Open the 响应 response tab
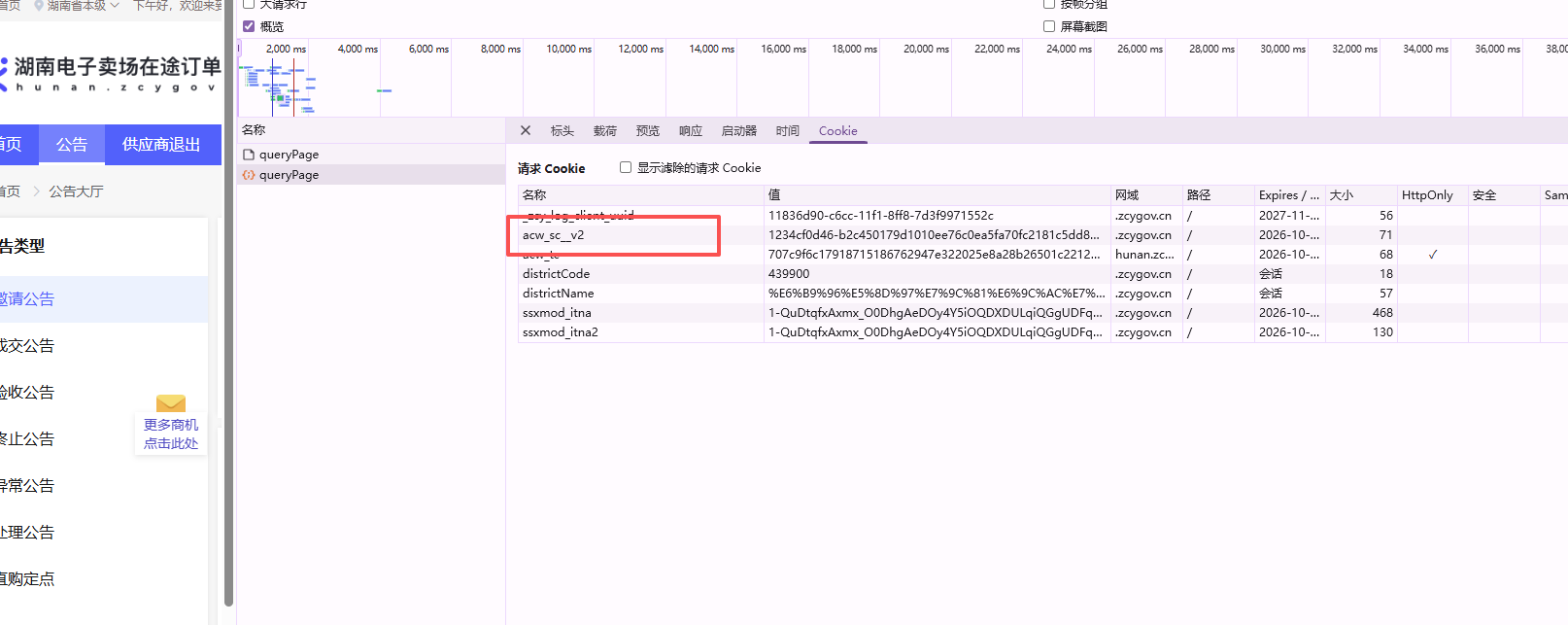Screen dimensions: 1568x625 (691, 131)
